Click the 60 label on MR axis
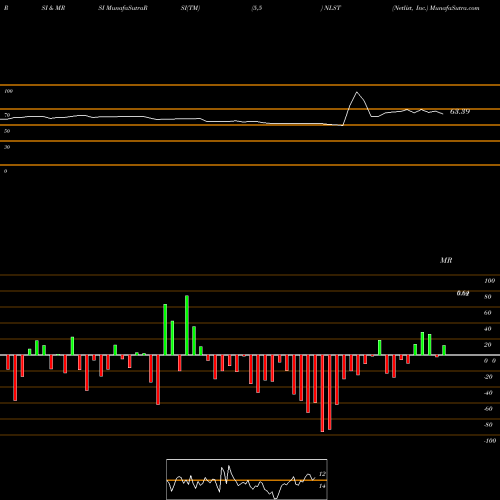The image size is (500, 500). coord(488,313)
